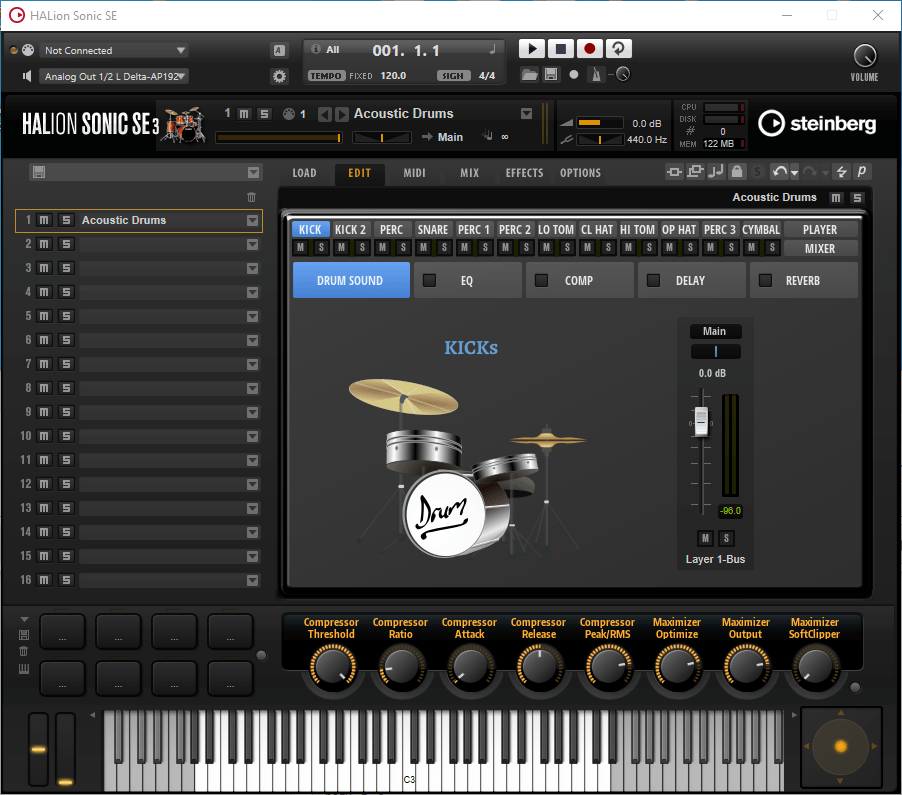The image size is (902, 795).
Task: Mute the Layer 1-Bus with its M button
Action: coord(704,538)
